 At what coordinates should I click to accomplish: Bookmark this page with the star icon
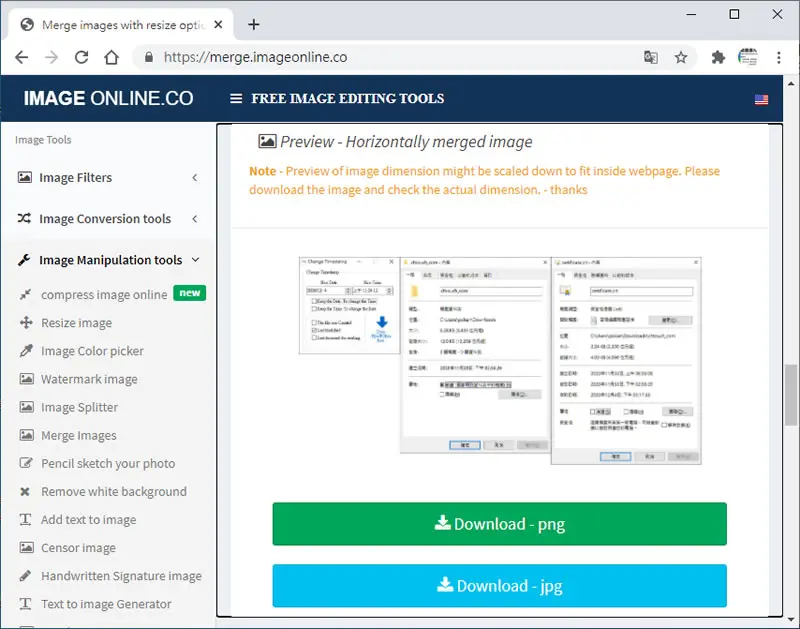click(681, 57)
